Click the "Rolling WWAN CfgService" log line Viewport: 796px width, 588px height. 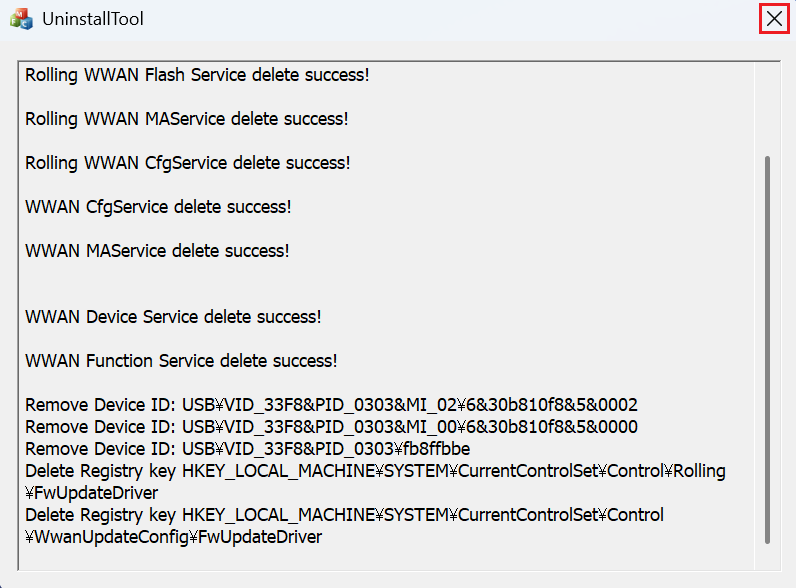pyautogui.click(x=187, y=163)
